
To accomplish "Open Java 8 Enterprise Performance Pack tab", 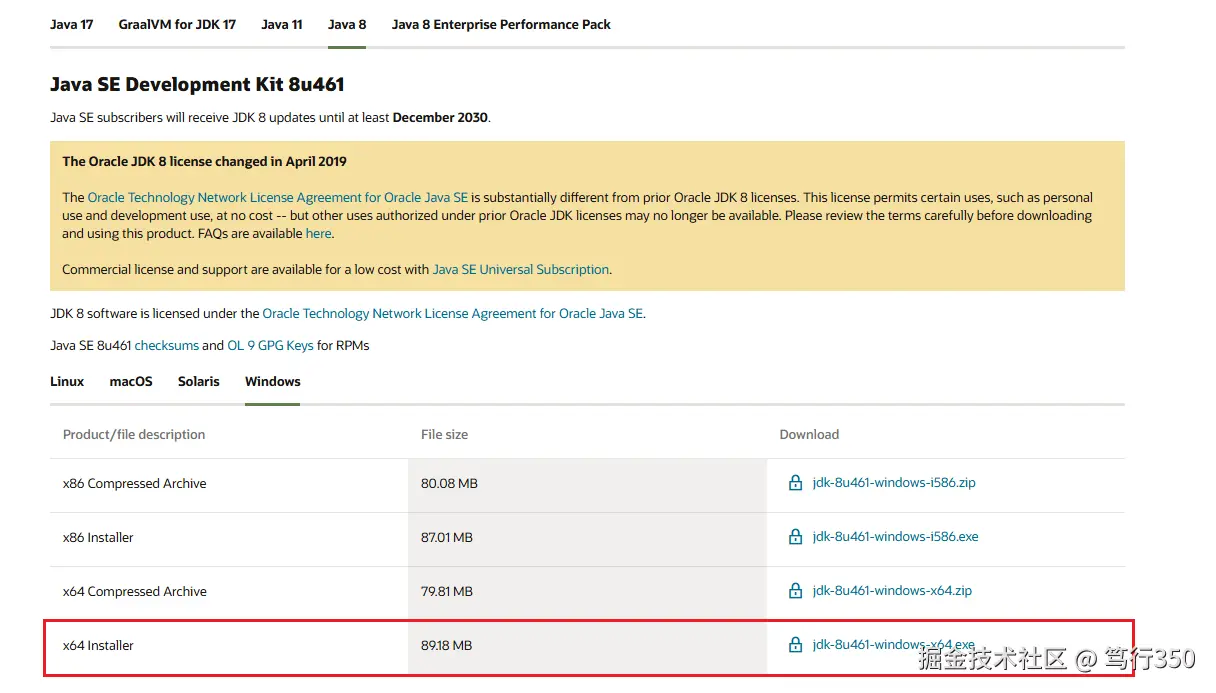I will tap(501, 24).
